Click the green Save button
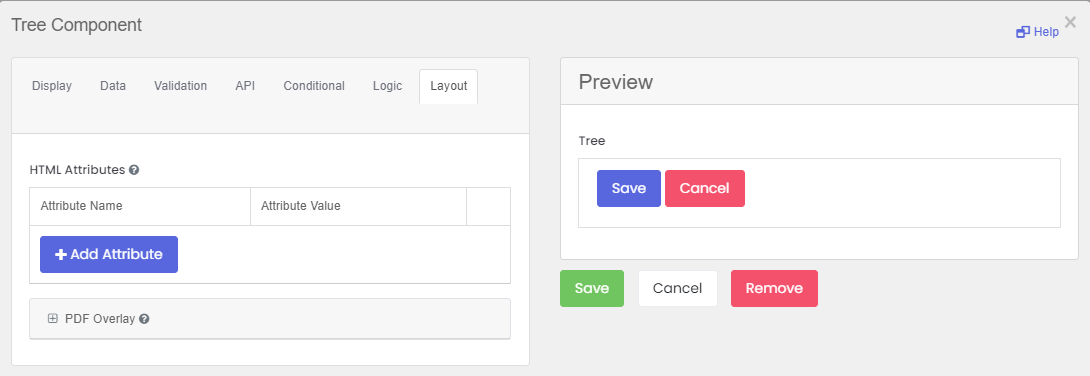The image size is (1090, 376). [x=592, y=288]
